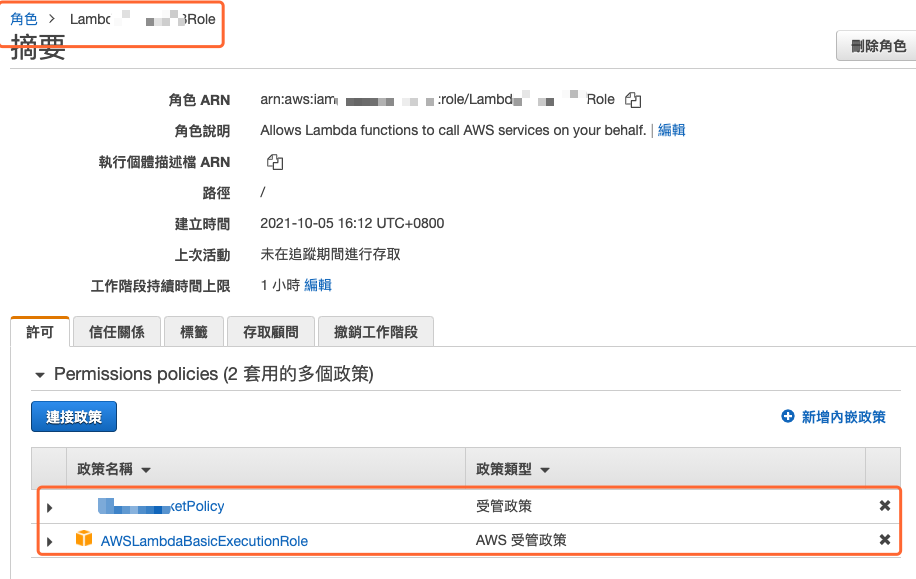The image size is (916, 579).
Task: Open the 存取顧問 tab
Action: 270,332
